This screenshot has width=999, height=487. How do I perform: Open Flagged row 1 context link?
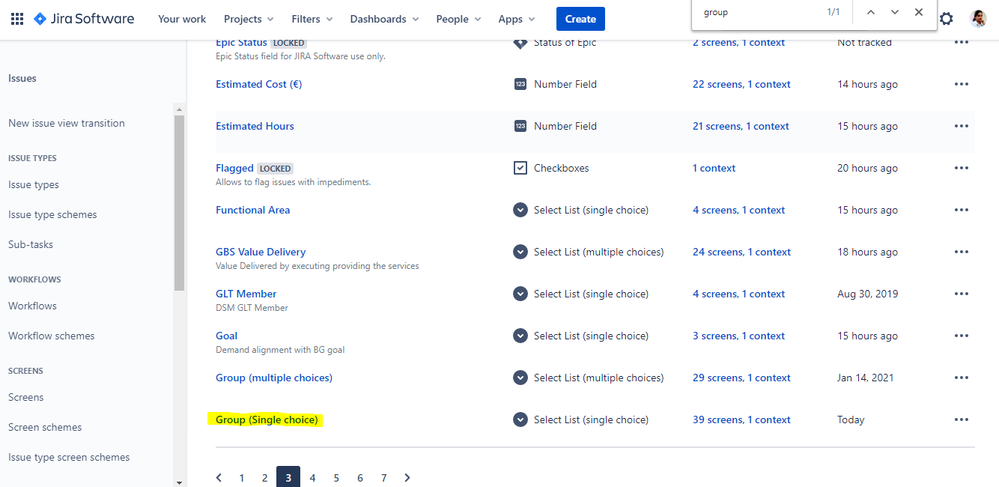pos(714,168)
